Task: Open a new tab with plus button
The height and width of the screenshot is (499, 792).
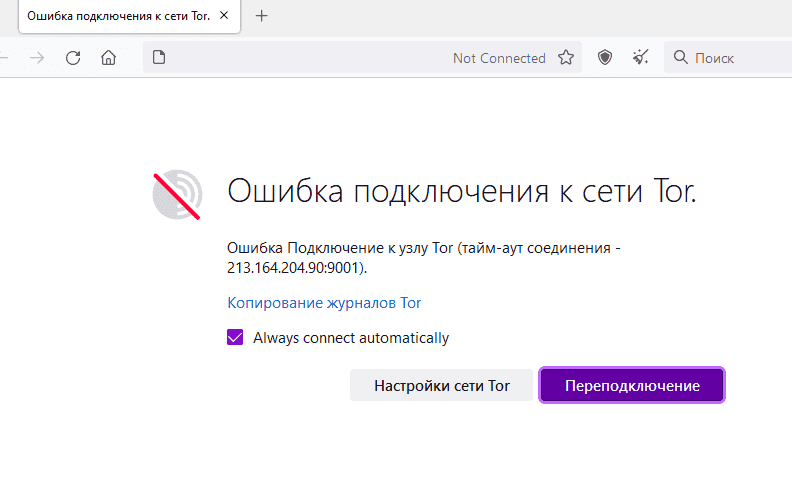Action: (x=262, y=16)
